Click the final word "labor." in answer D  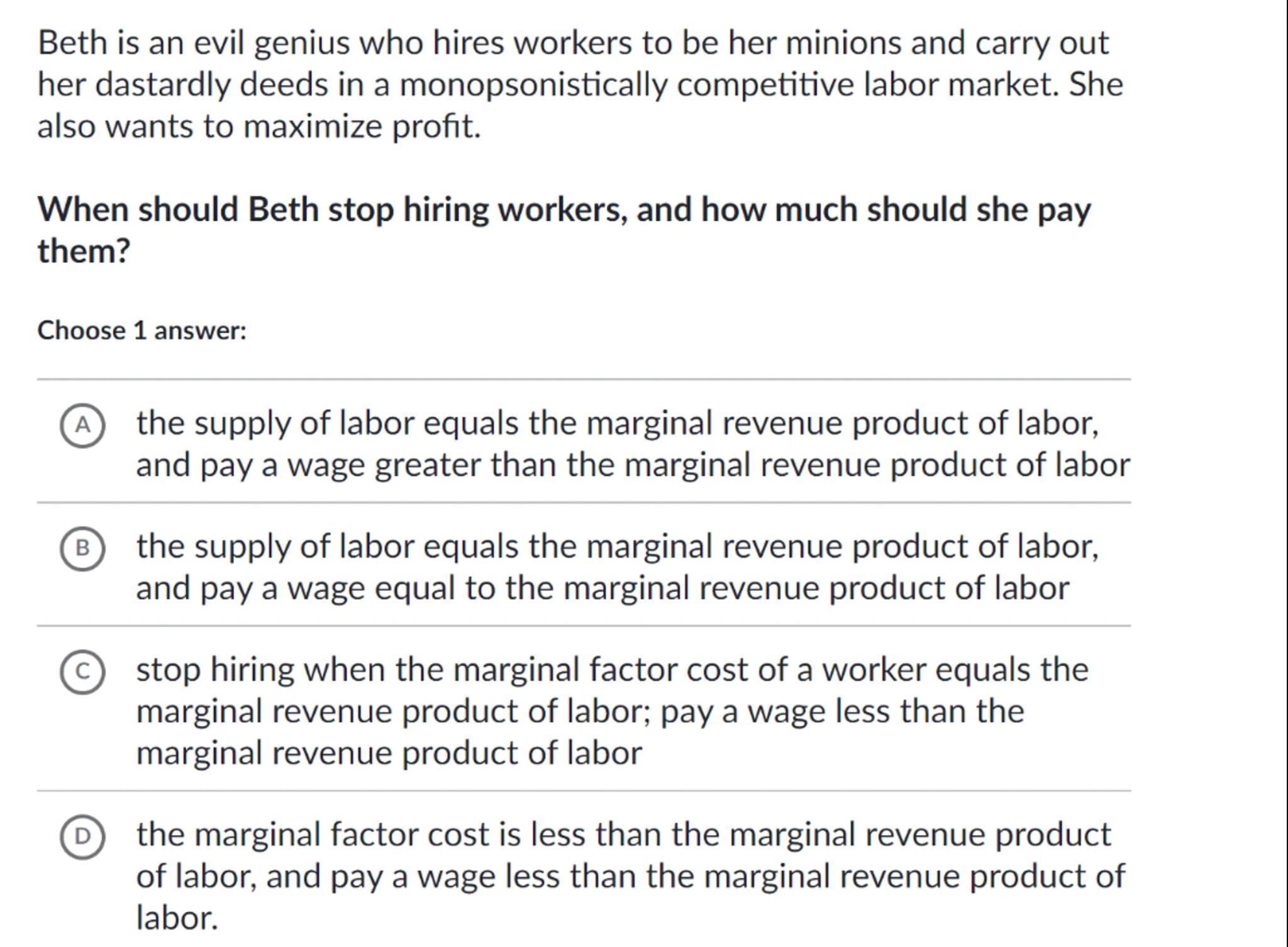pos(177,918)
